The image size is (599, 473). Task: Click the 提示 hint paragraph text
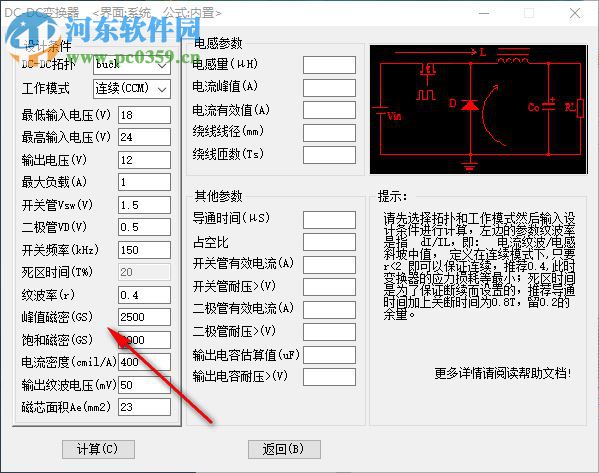[x=479, y=266]
